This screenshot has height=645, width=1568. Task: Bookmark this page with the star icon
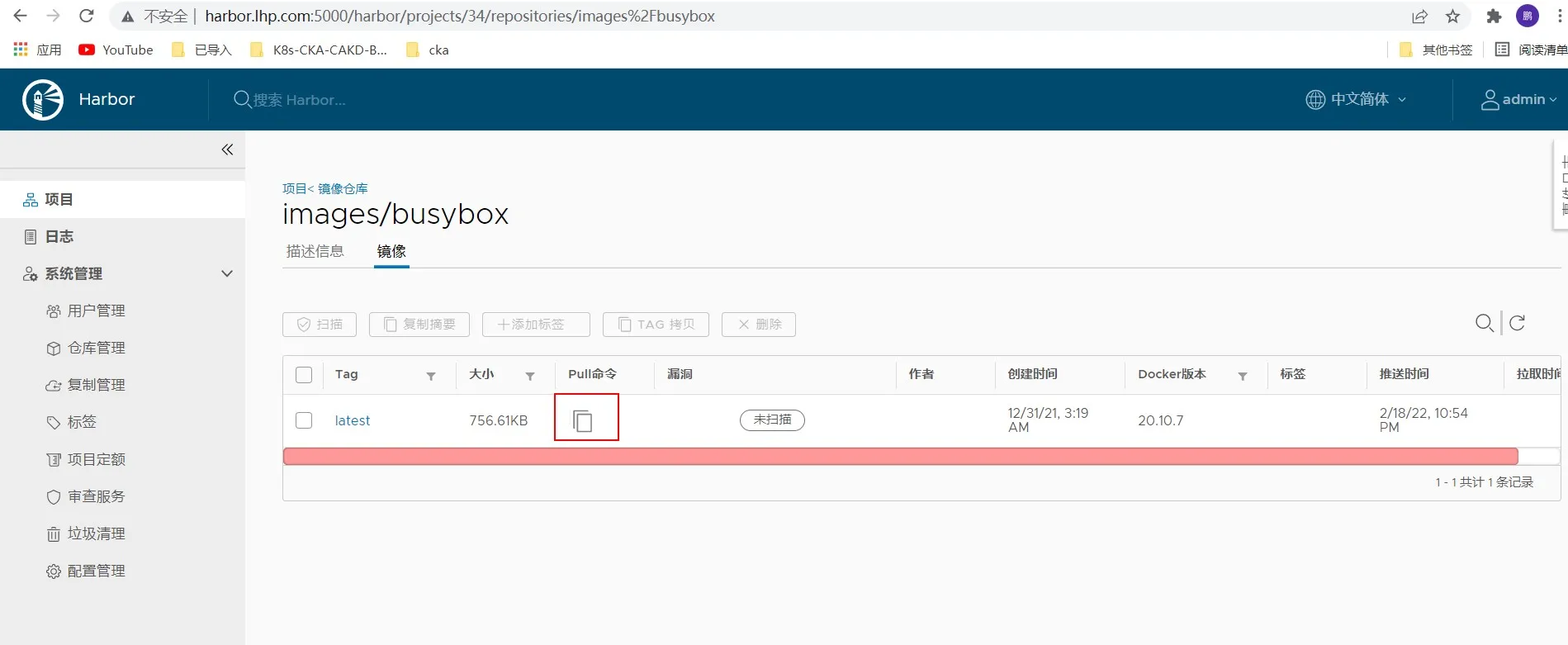tap(1452, 16)
